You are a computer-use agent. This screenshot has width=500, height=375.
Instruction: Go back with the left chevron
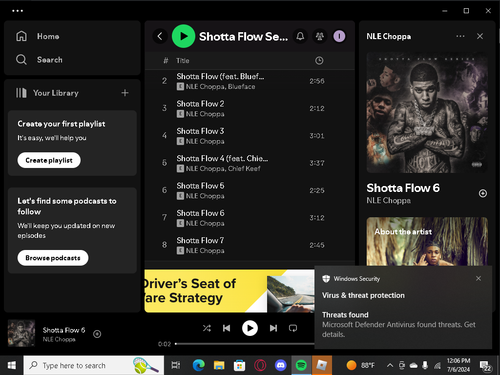click(160, 36)
